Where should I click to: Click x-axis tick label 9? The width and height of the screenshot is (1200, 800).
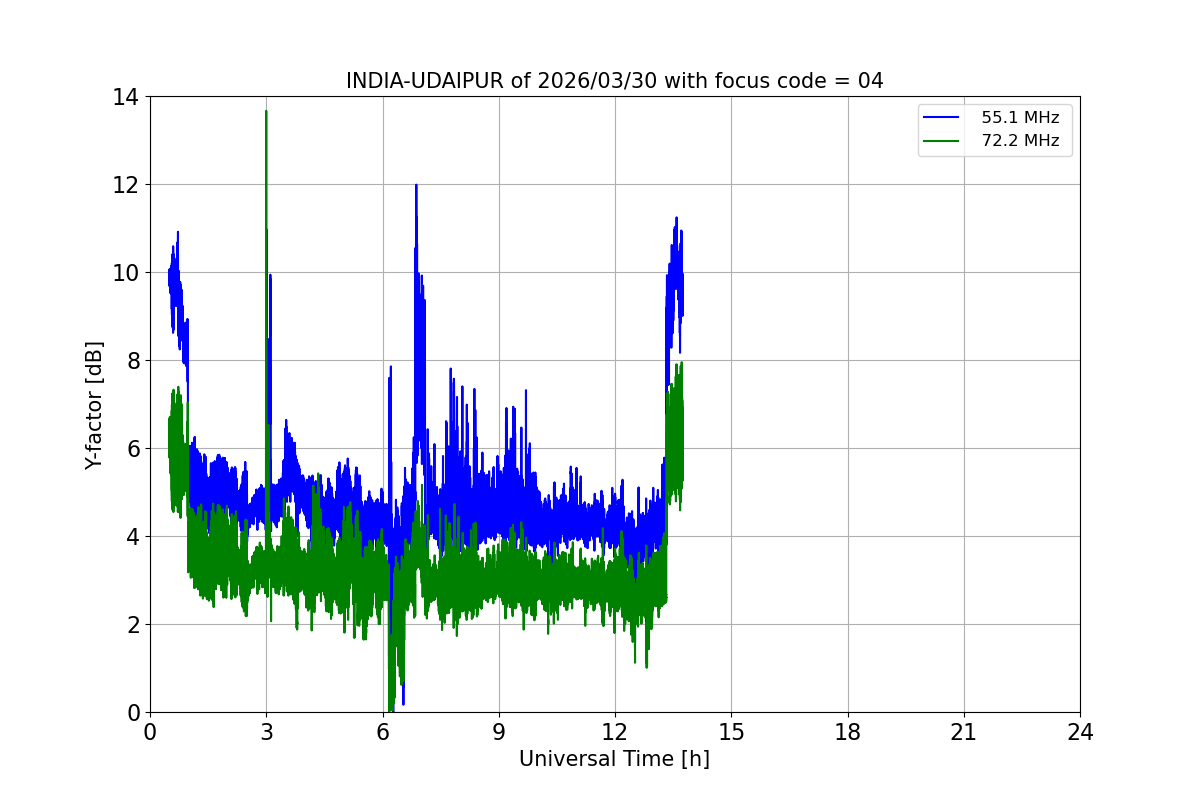click(499, 732)
